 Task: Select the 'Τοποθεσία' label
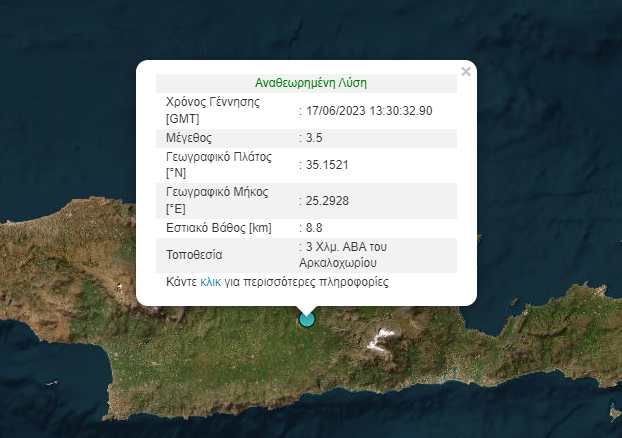pyautogui.click(x=194, y=255)
